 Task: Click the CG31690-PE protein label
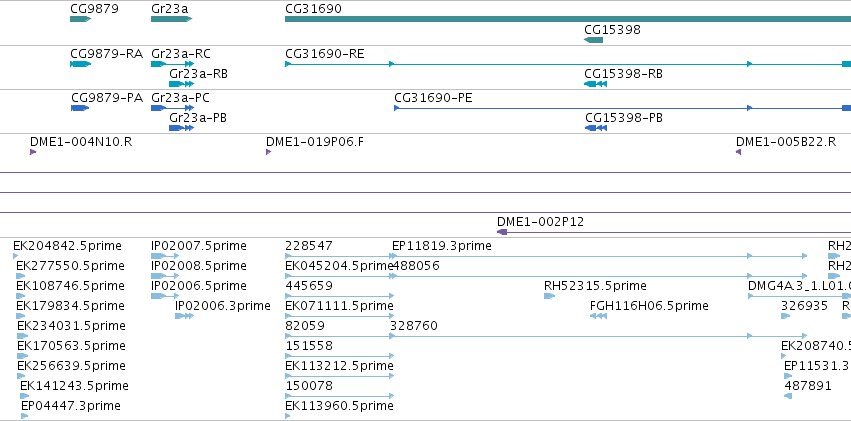[x=433, y=98]
